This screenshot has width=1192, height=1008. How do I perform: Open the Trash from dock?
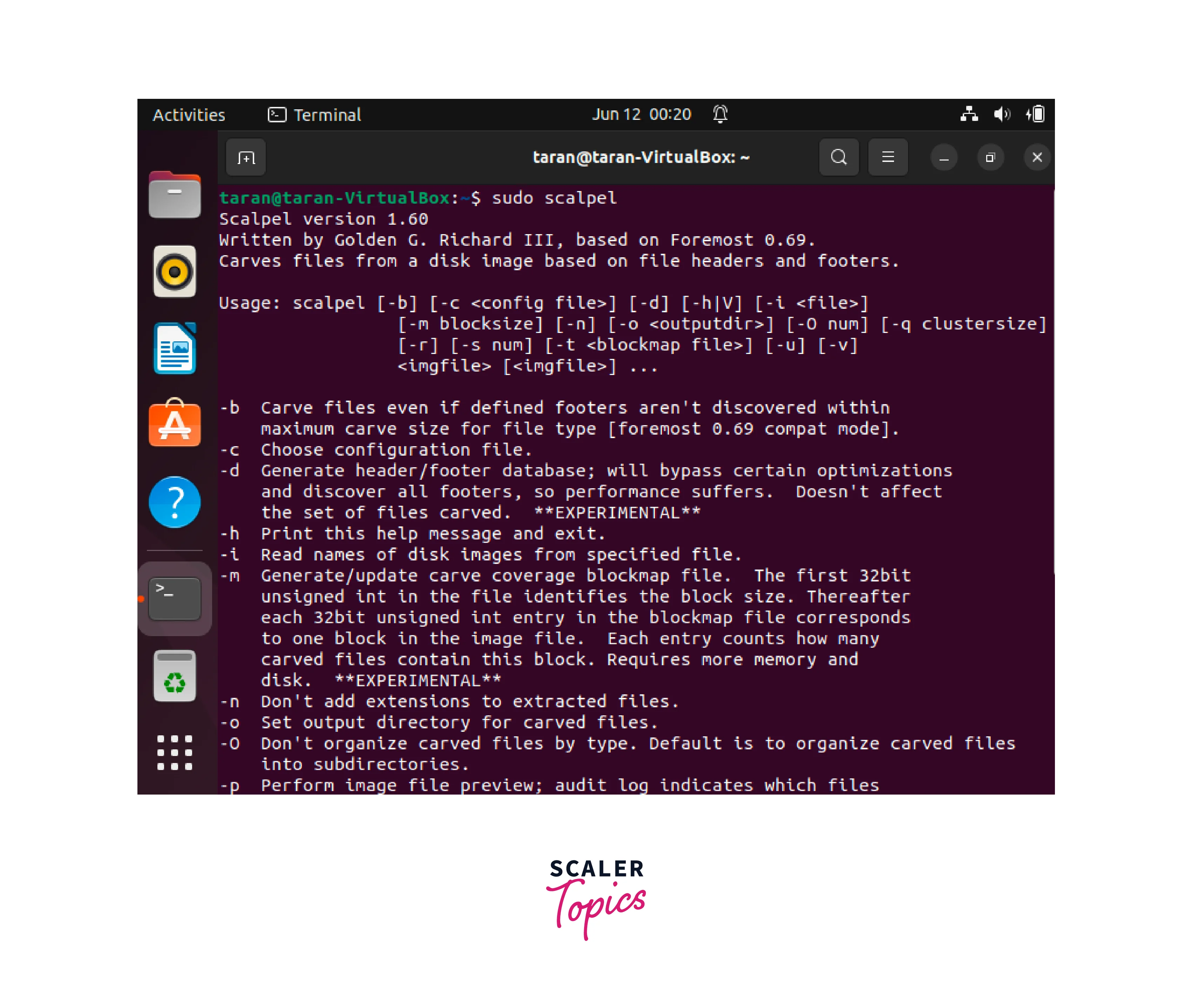click(174, 675)
